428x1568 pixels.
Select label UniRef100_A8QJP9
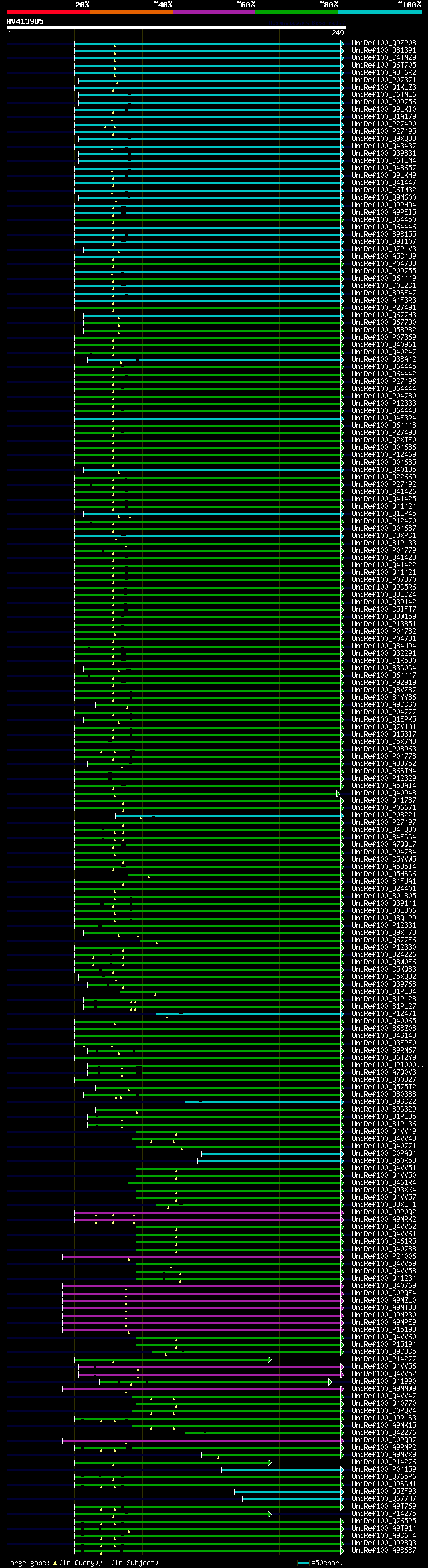[384, 918]
